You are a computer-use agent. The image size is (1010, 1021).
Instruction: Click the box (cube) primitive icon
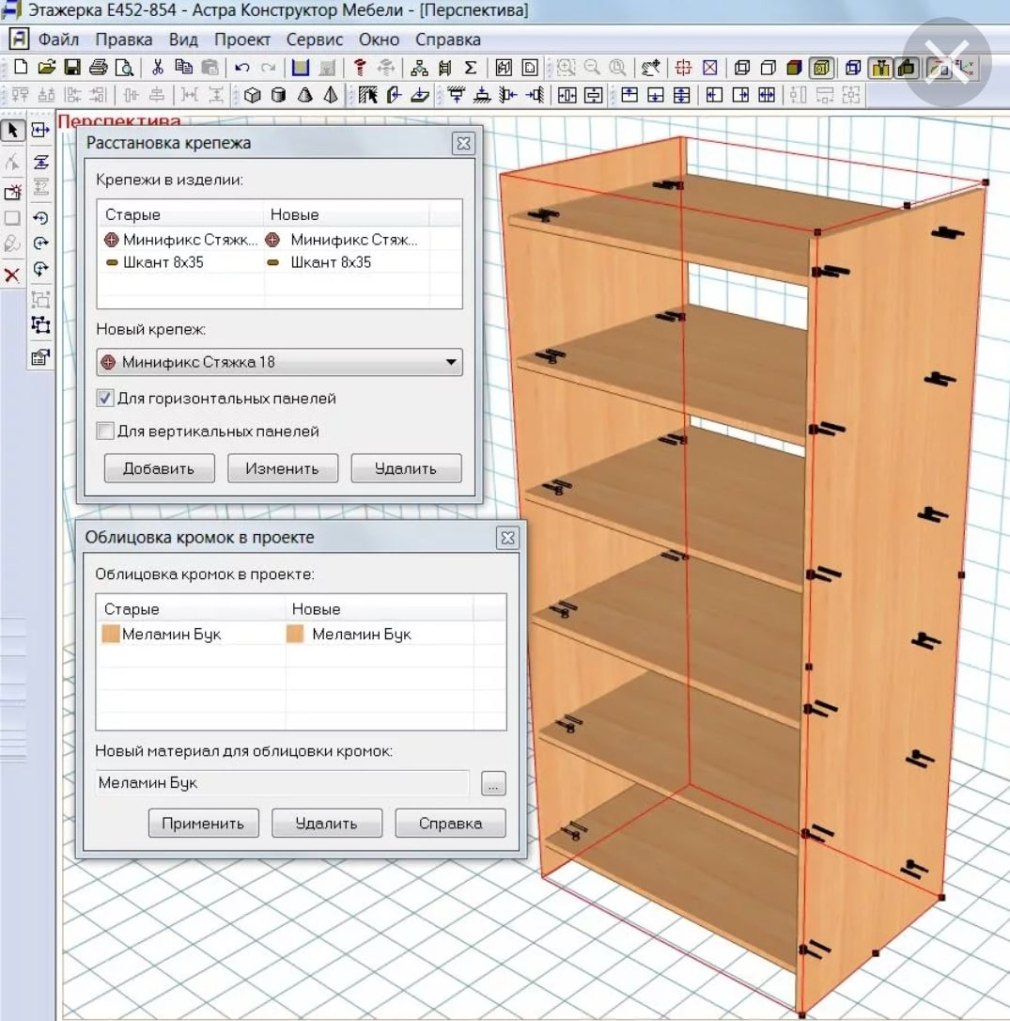coord(252,96)
